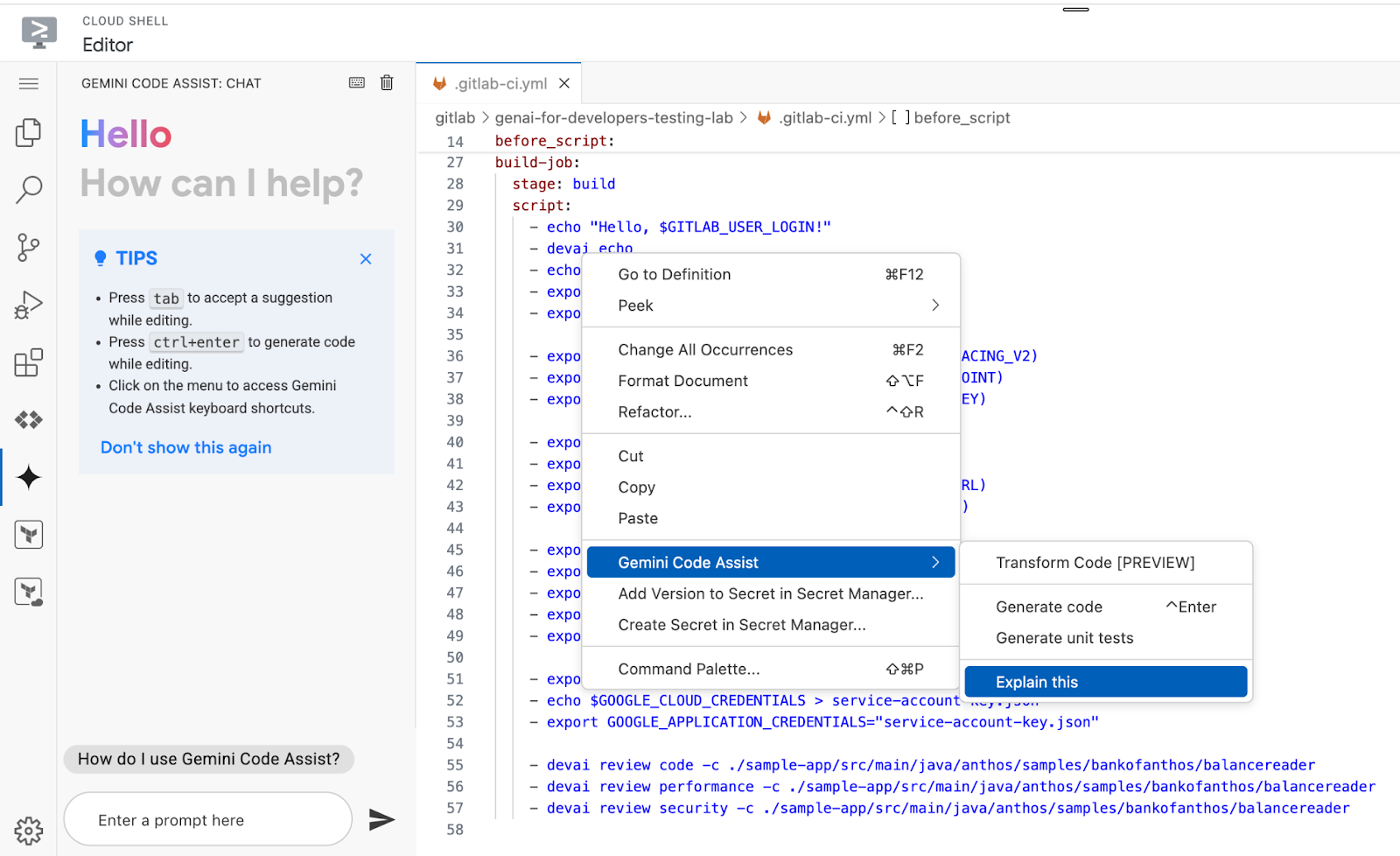
Task: Click line number 58 in the gutter
Action: click(x=455, y=830)
